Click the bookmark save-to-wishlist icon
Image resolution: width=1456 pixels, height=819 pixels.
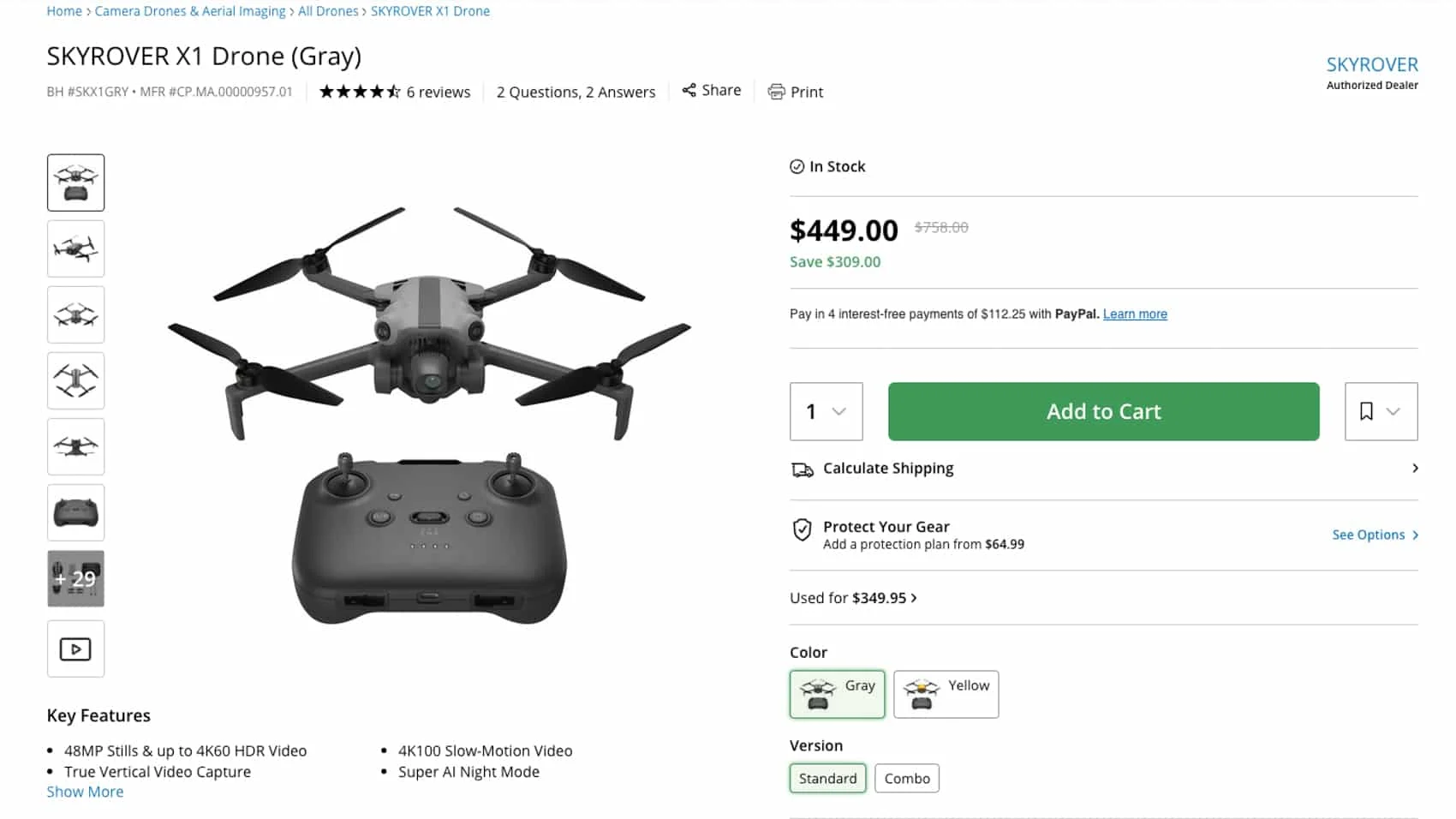(x=1366, y=411)
